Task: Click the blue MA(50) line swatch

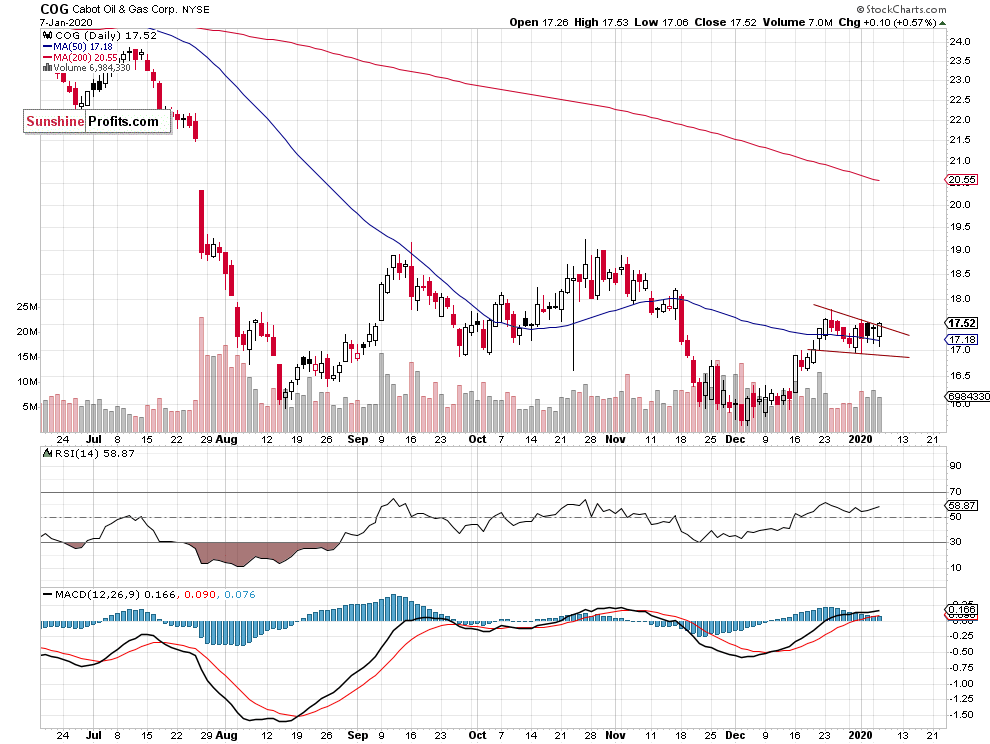Action: (47, 47)
